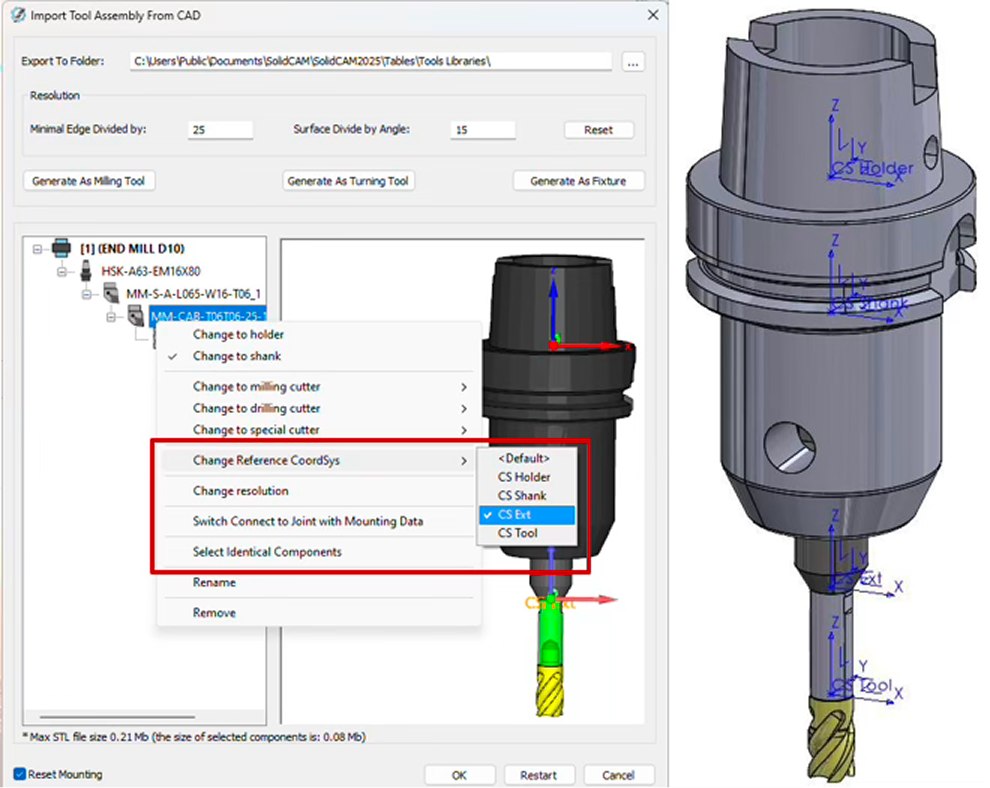Click the Generate As Turning Tool button
990x788 pixels.
(x=348, y=181)
